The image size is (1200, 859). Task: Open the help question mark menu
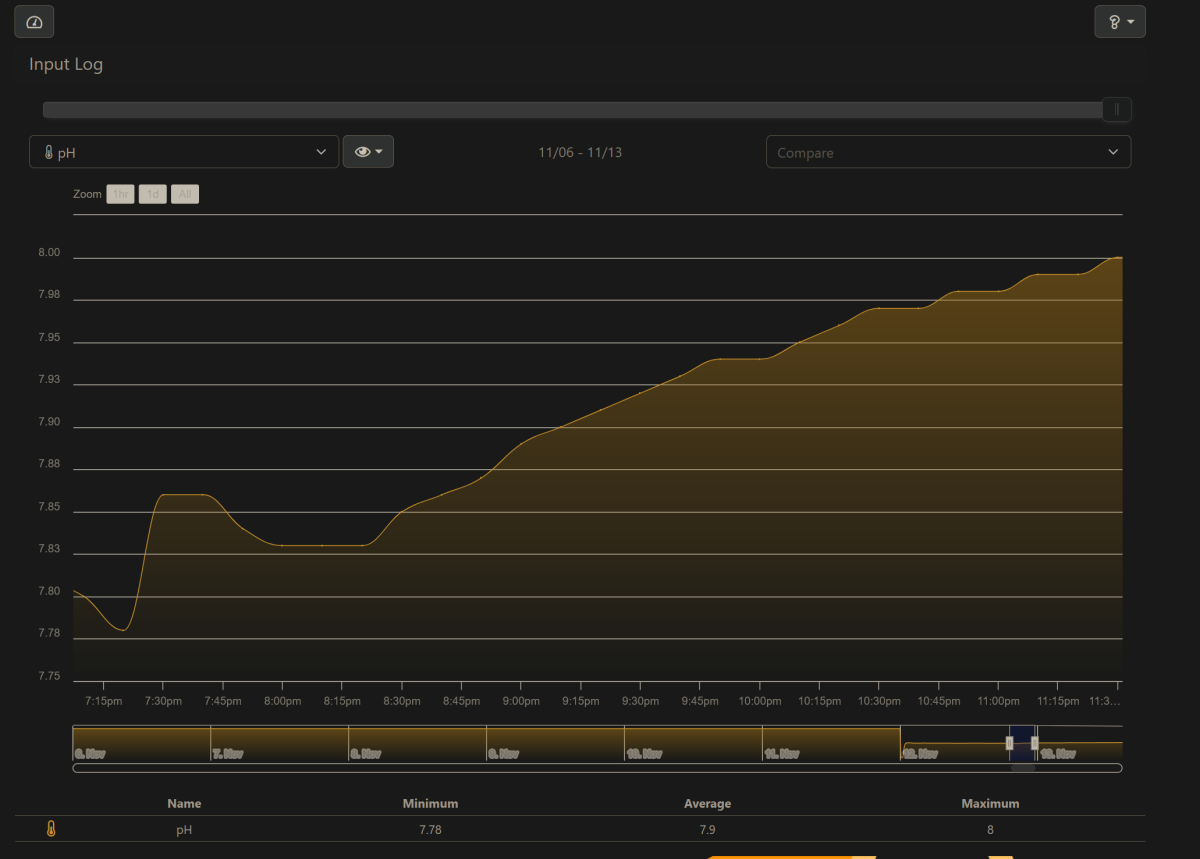[1120, 21]
